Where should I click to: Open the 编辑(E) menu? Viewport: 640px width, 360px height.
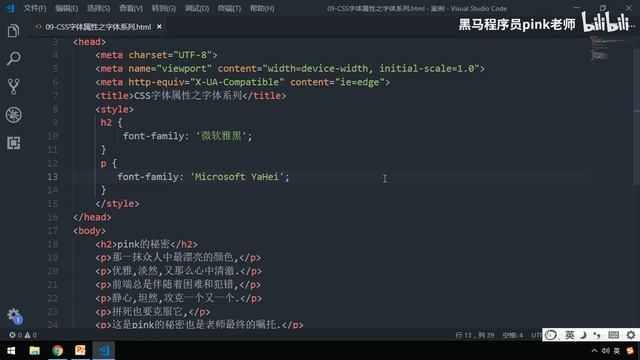67,8
